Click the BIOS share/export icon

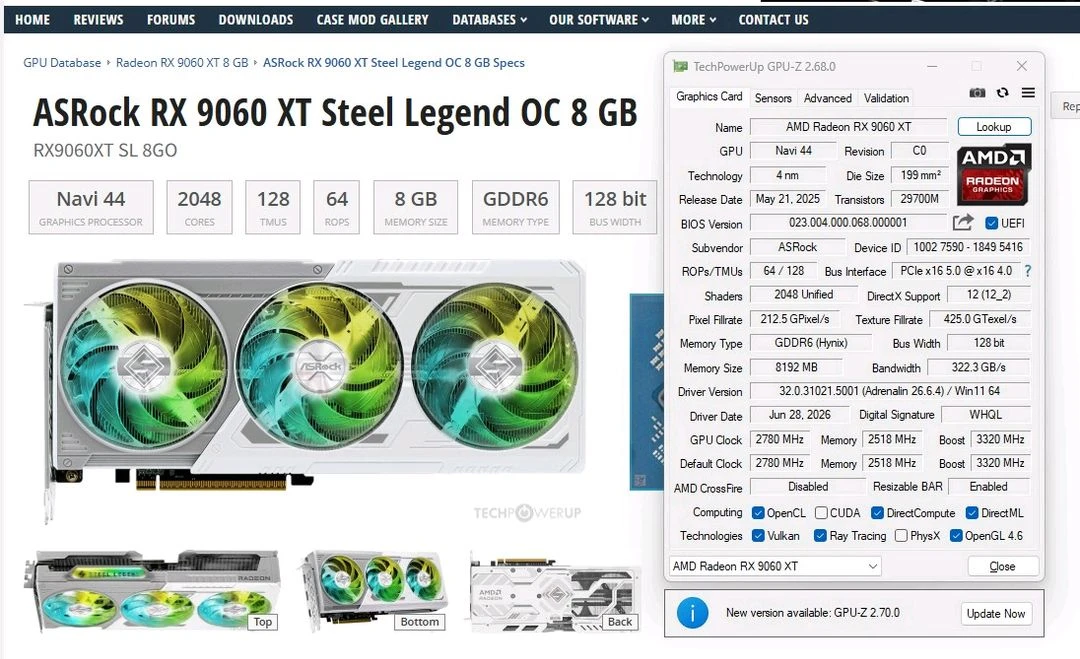[x=962, y=222]
